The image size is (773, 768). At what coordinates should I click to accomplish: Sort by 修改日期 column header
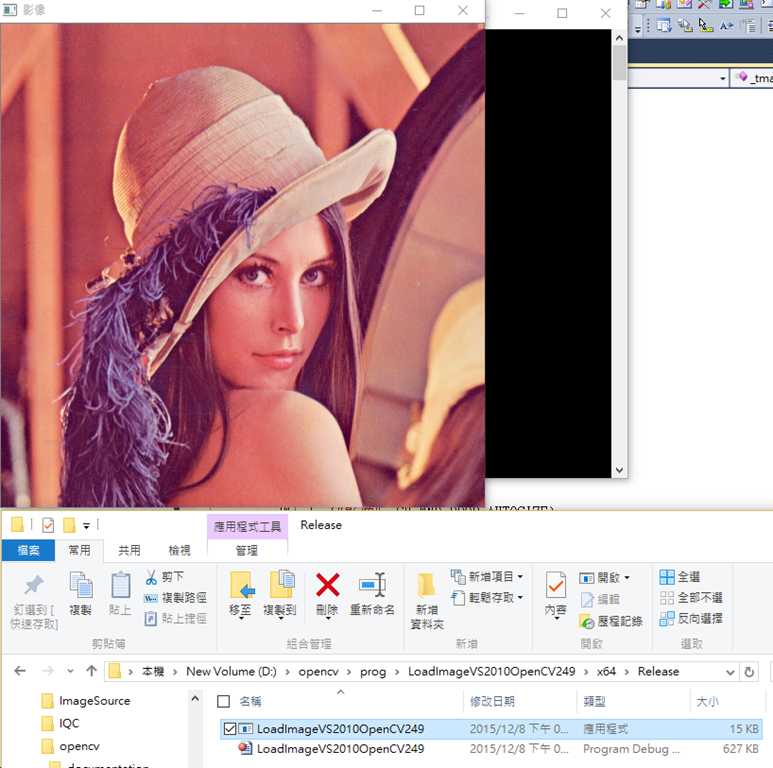click(492, 701)
